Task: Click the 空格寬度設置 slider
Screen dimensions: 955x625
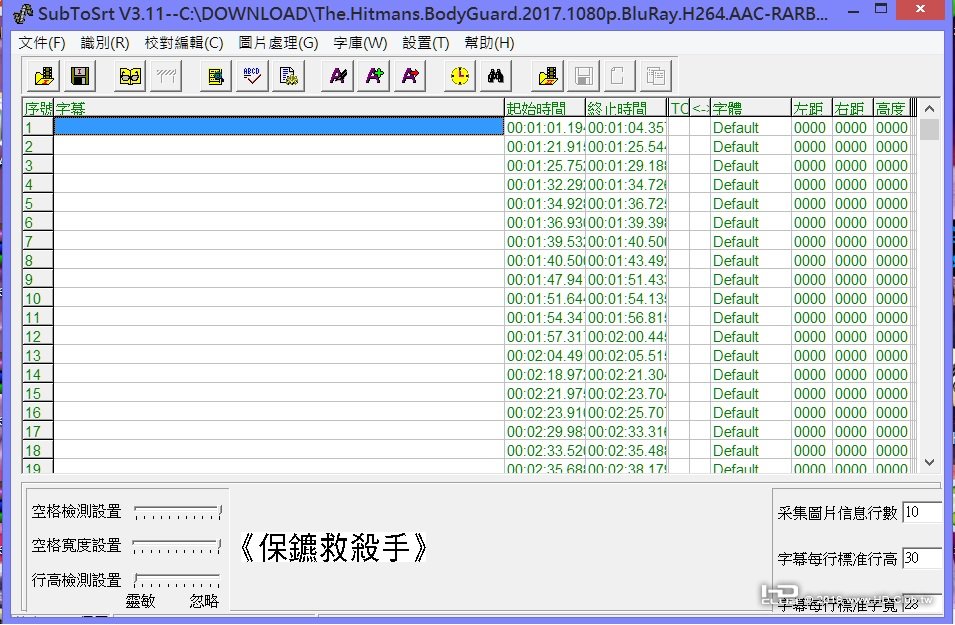Action: pos(177,546)
